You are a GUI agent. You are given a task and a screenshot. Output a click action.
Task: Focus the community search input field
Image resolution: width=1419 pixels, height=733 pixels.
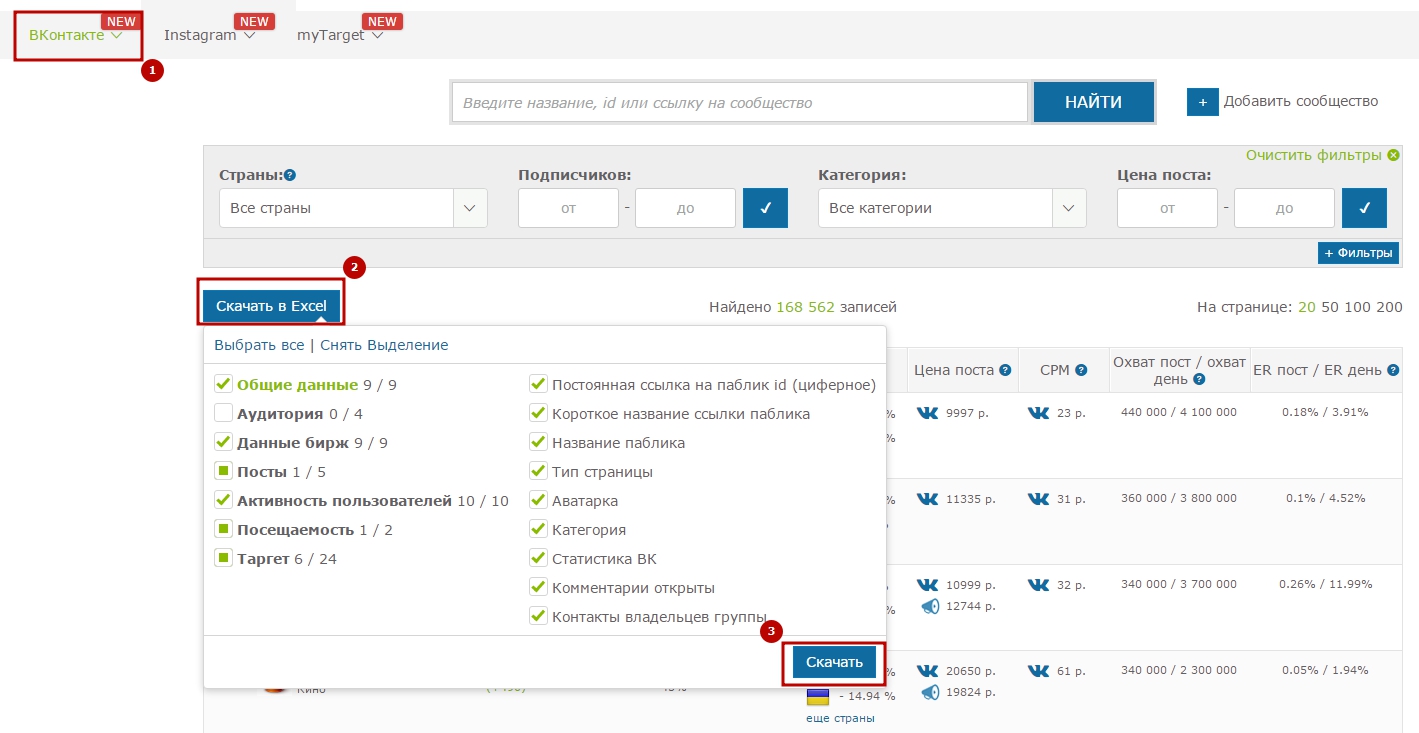pyautogui.click(x=740, y=102)
